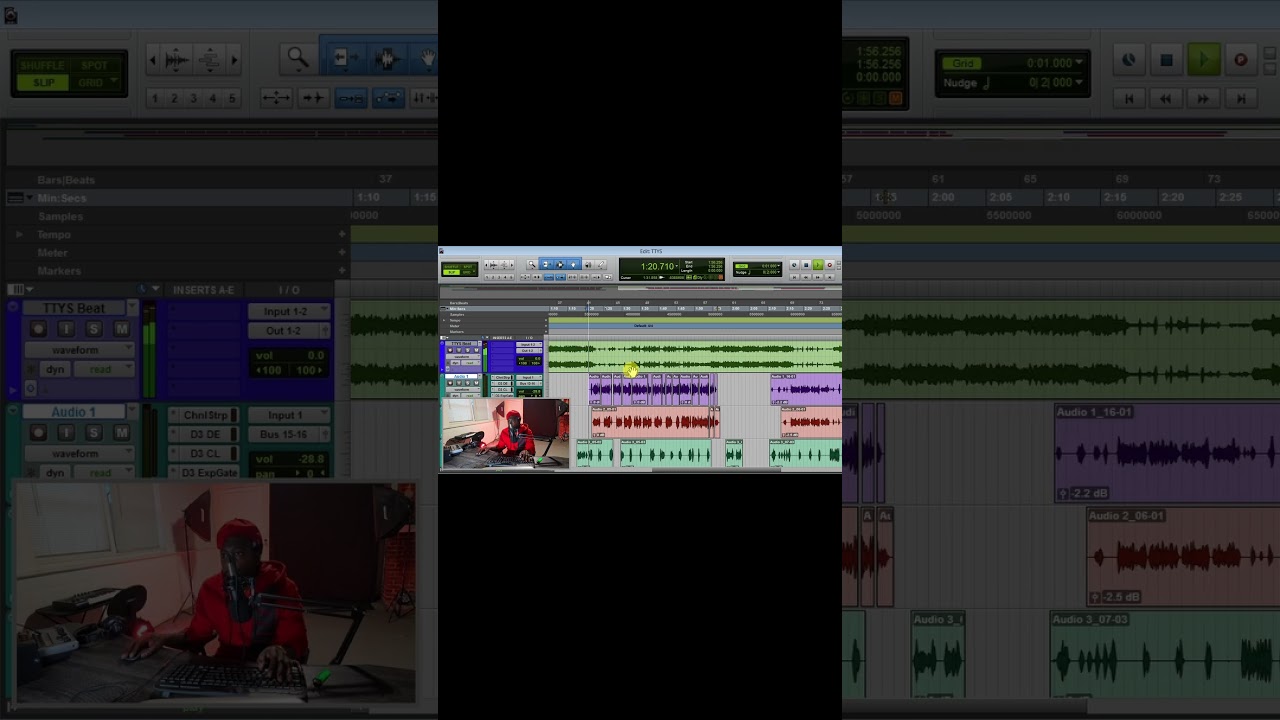Image resolution: width=1280 pixels, height=720 pixels.
Task: Click Online button in blurred background transport
Action: coord(1129,60)
